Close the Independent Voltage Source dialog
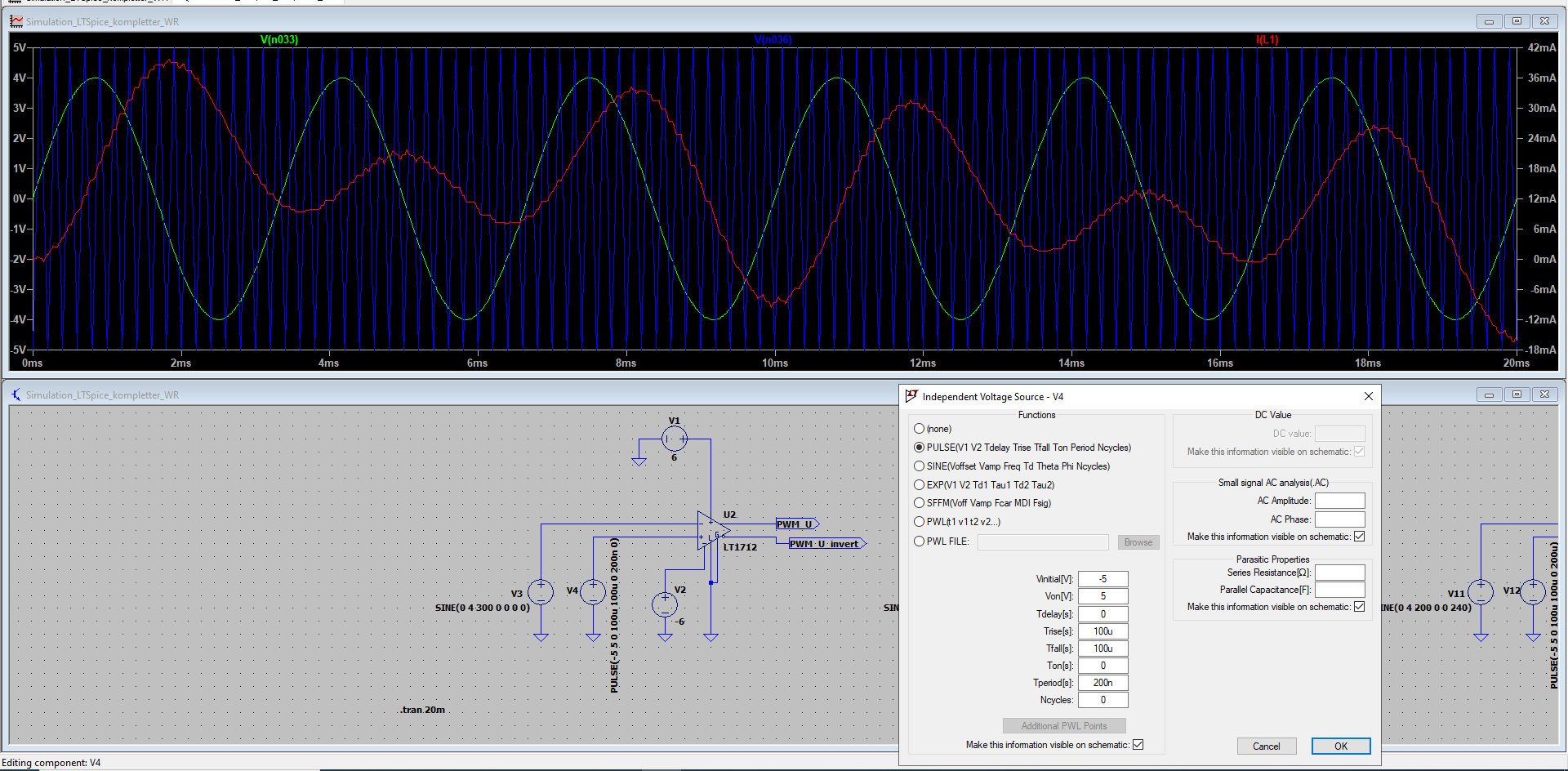 tap(1369, 396)
